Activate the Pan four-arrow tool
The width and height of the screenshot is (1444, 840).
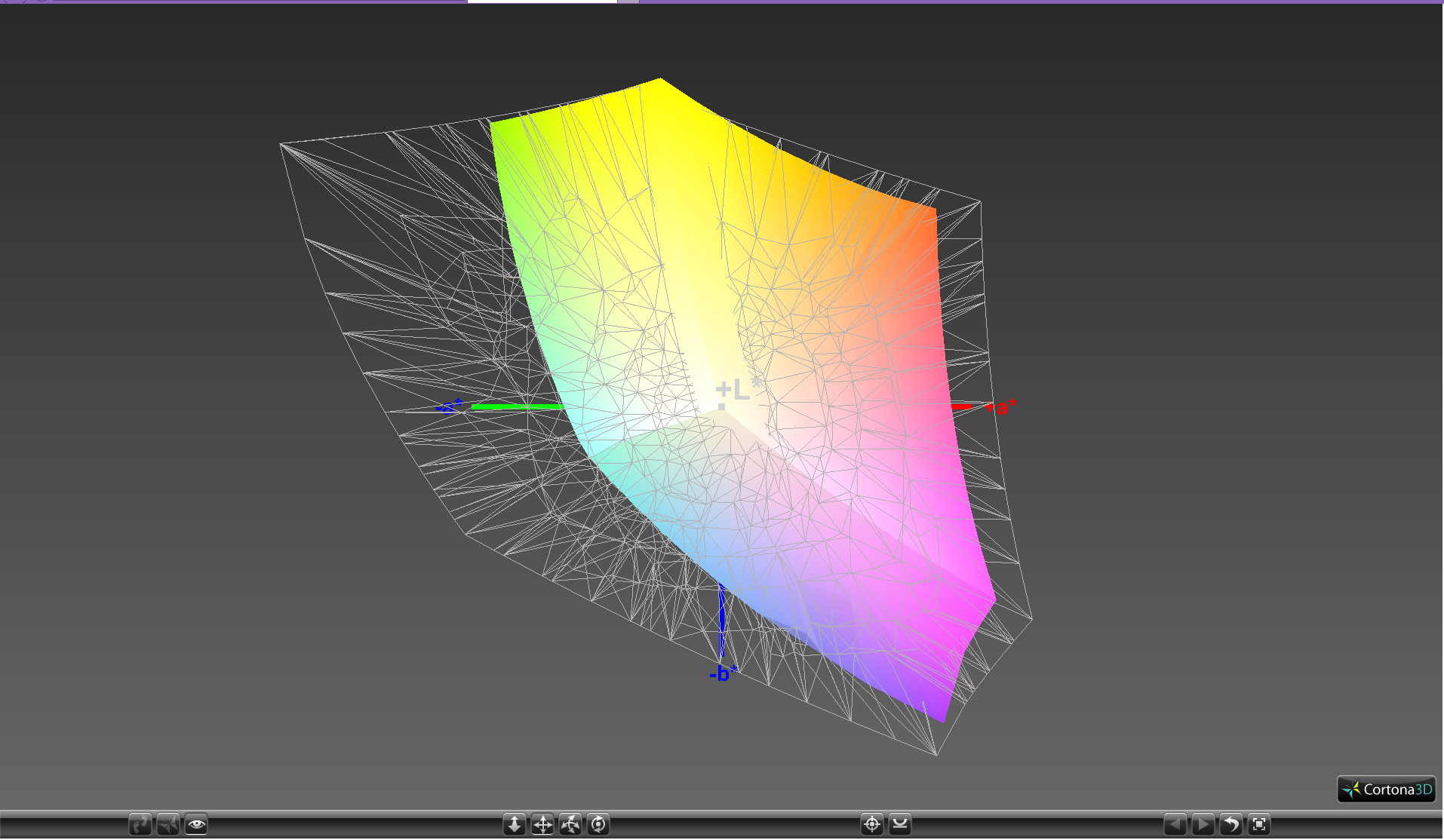pos(542,824)
